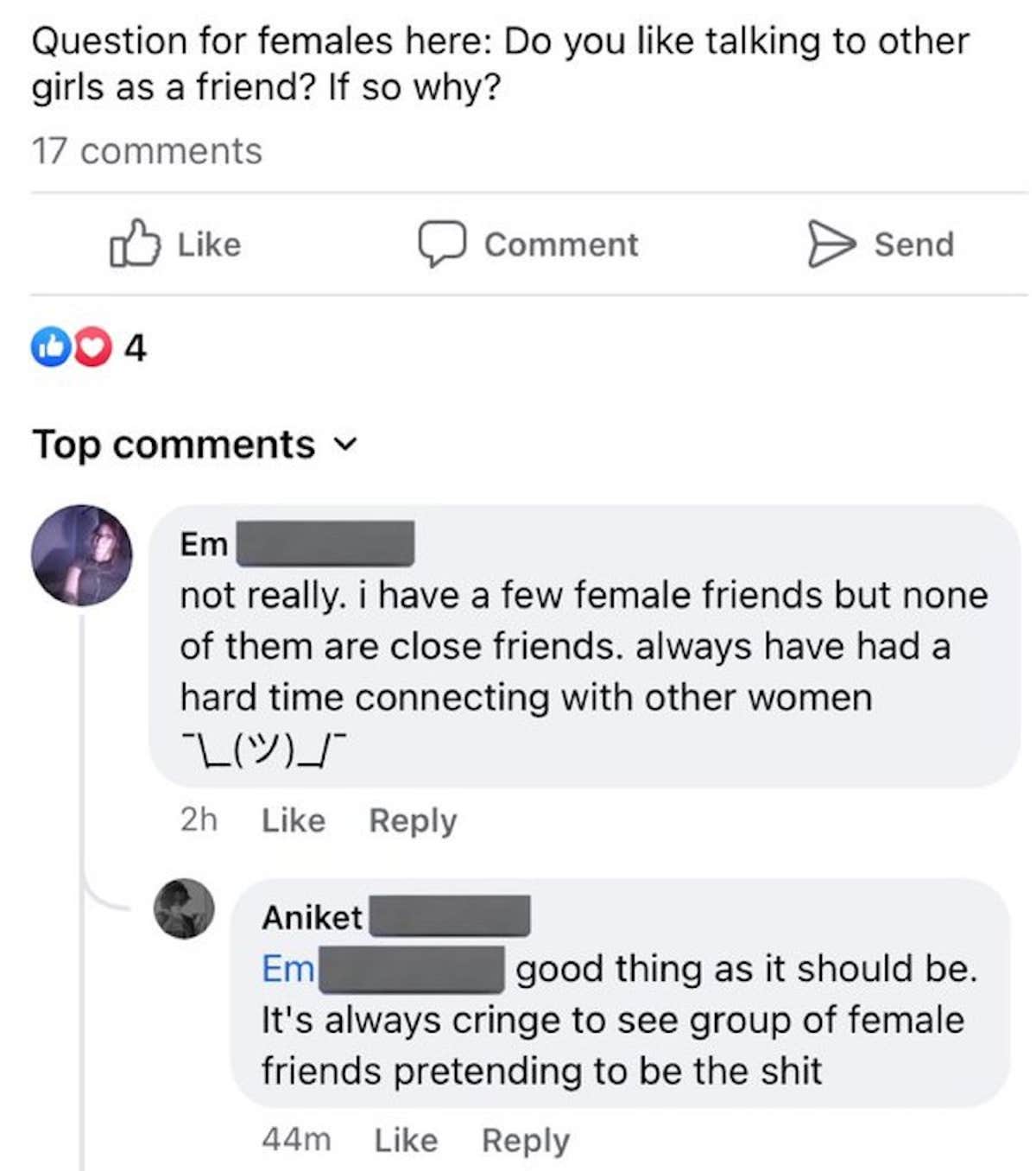View the reaction count of 4
The width and height of the screenshot is (1036, 1171).
click(136, 348)
